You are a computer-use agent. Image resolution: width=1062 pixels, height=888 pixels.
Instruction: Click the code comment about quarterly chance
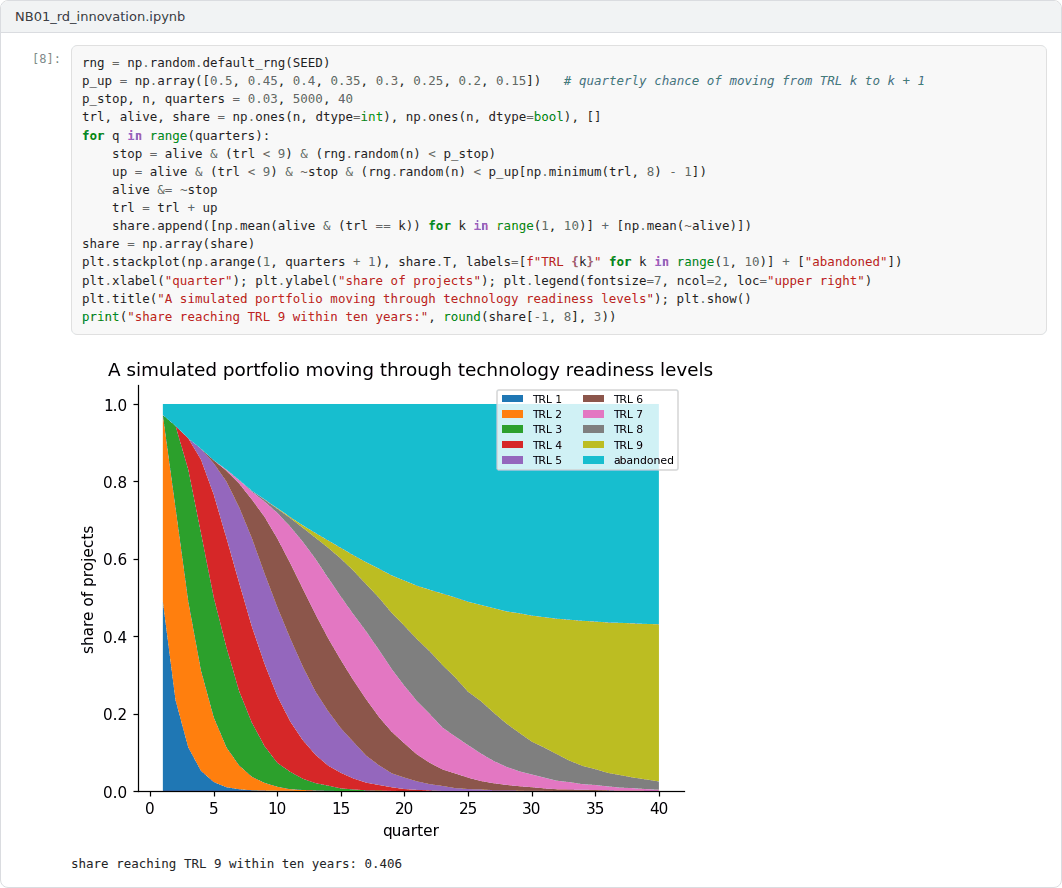point(744,81)
